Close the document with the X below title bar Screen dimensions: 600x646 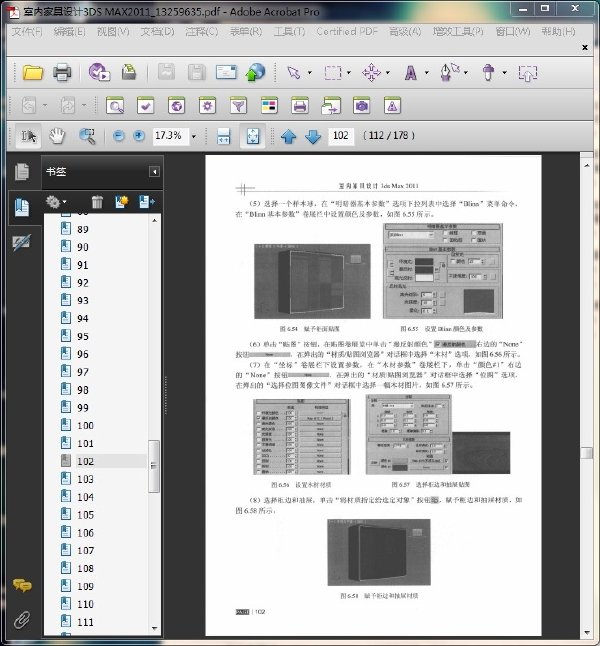point(585,47)
